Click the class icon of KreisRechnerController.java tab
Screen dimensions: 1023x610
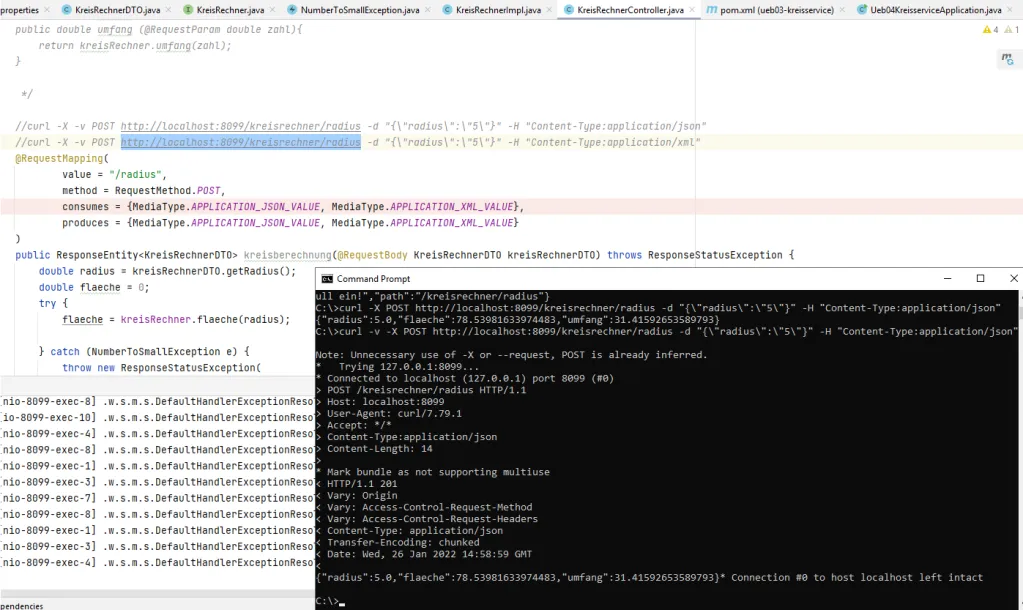coord(568,10)
